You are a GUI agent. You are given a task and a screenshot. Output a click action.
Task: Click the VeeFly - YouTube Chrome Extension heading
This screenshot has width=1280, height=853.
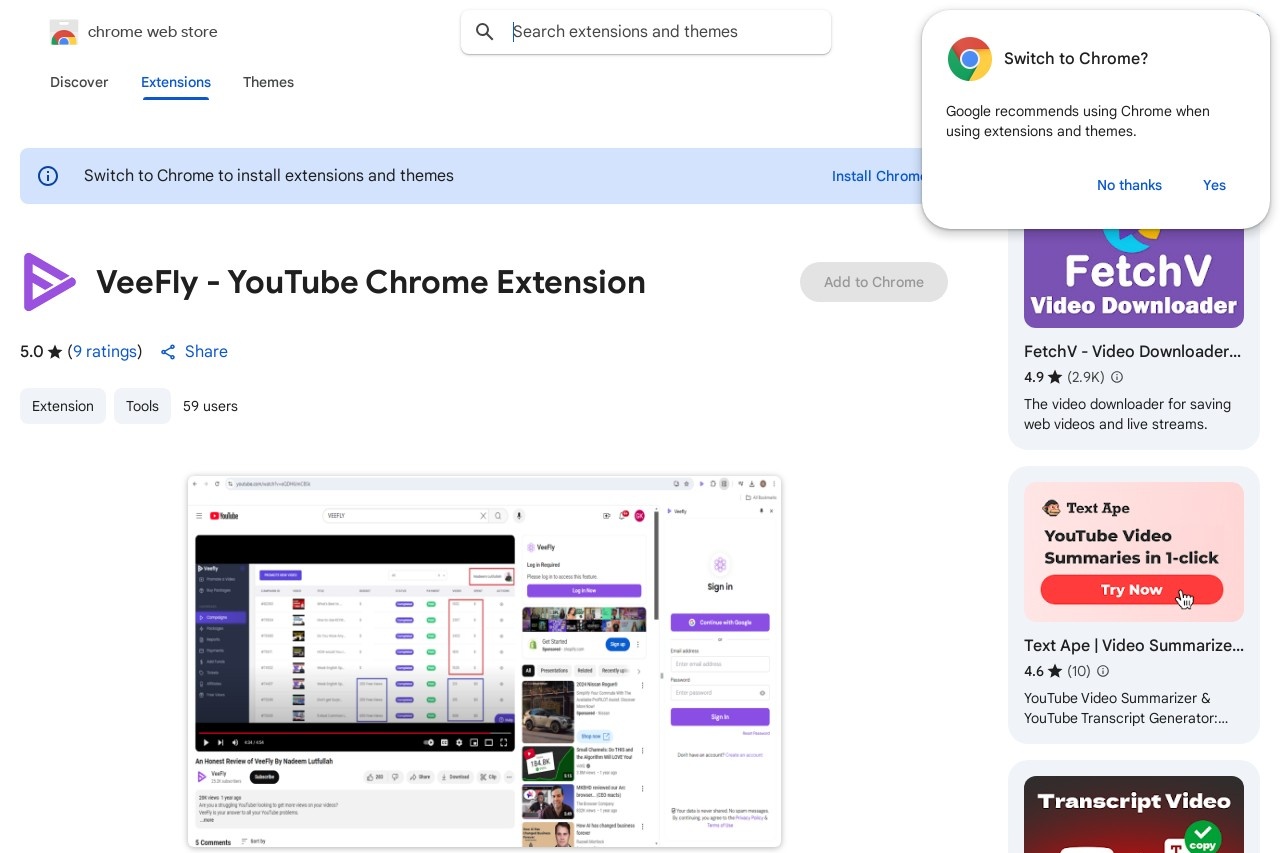(371, 282)
